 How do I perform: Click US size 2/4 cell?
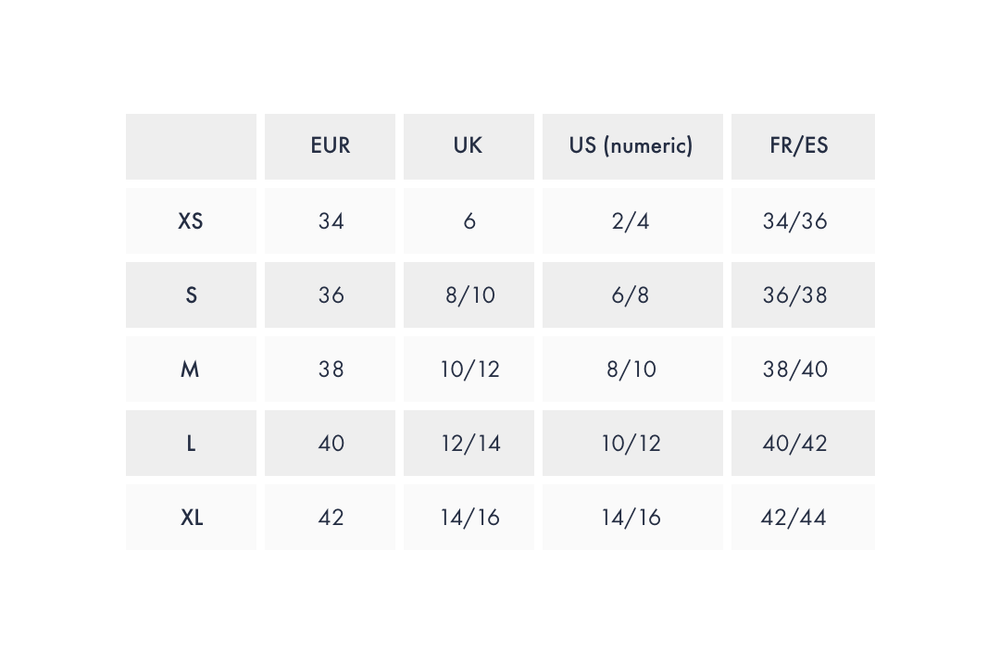click(631, 221)
